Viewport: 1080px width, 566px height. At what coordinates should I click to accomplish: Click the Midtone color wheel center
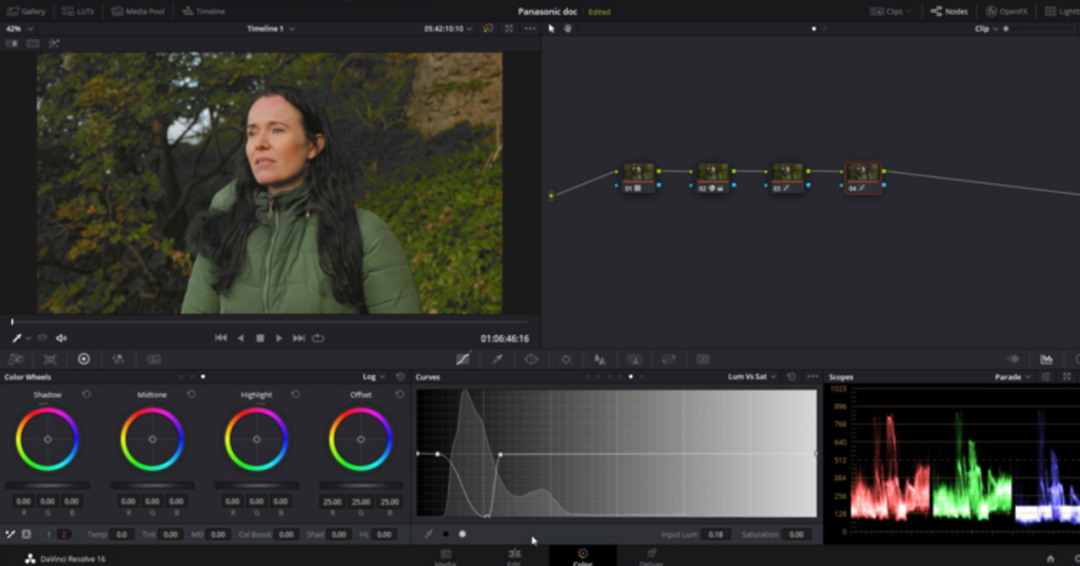(x=152, y=439)
